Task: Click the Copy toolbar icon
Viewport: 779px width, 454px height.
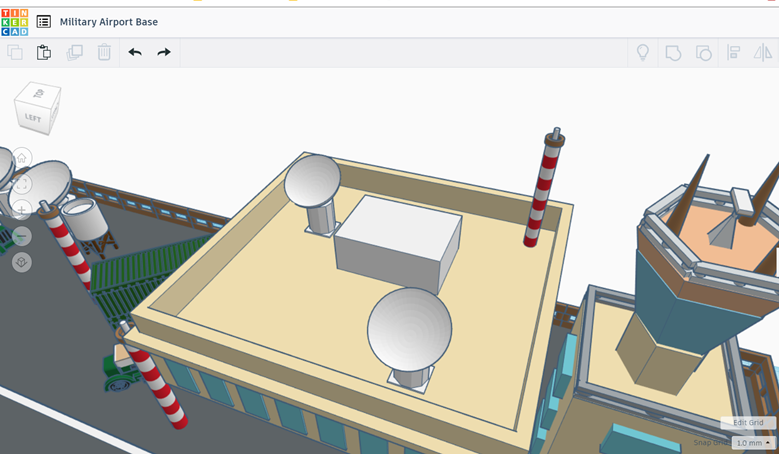Action: pyautogui.click(x=15, y=52)
